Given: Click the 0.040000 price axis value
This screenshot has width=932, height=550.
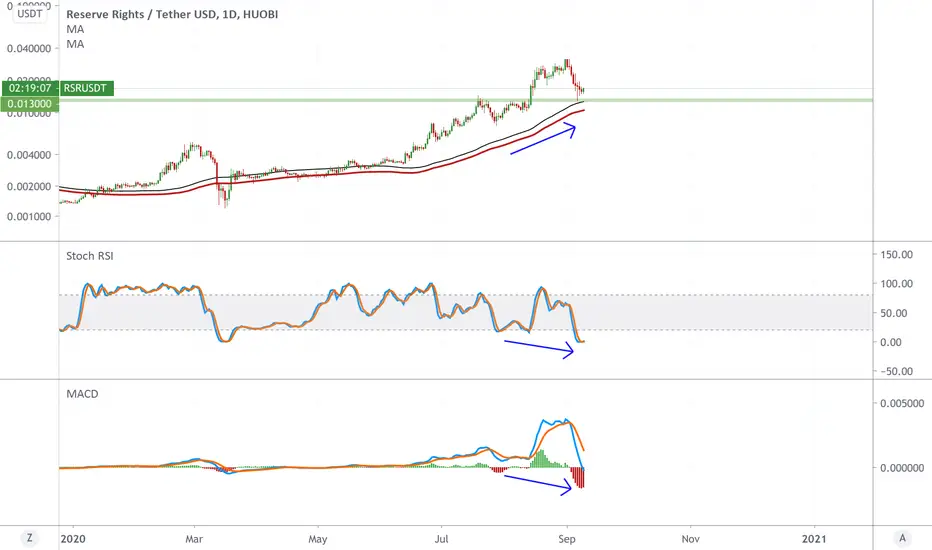Looking at the screenshot, I should coord(29,48).
